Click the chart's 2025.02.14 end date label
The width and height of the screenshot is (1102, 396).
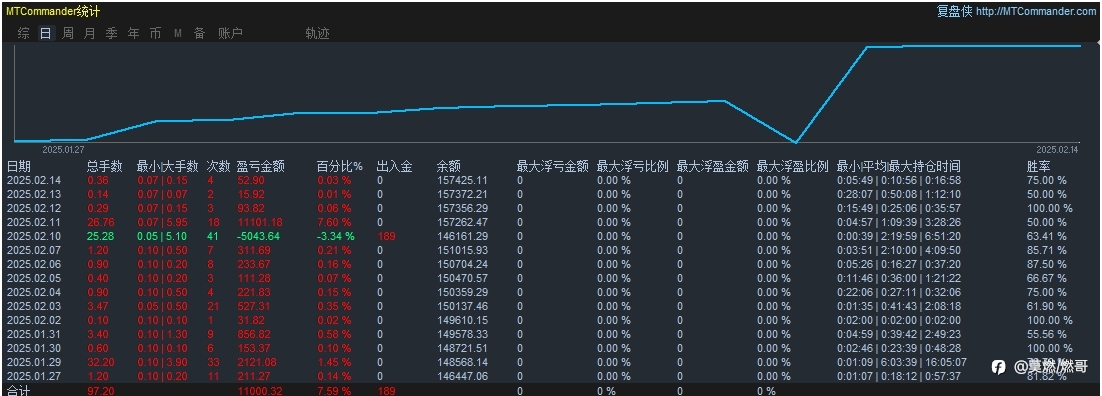[1057, 149]
